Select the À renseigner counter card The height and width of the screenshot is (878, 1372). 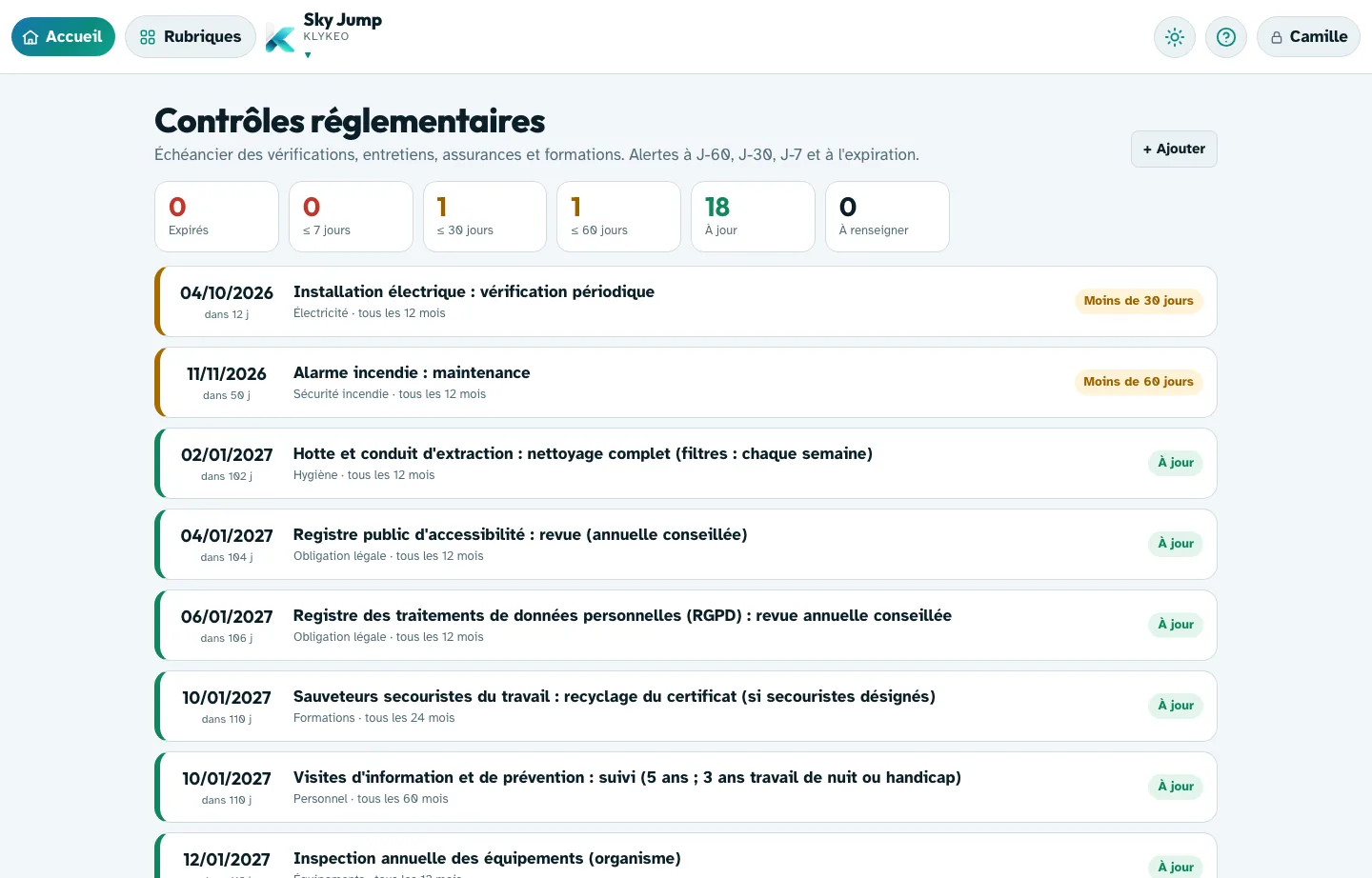[887, 217]
